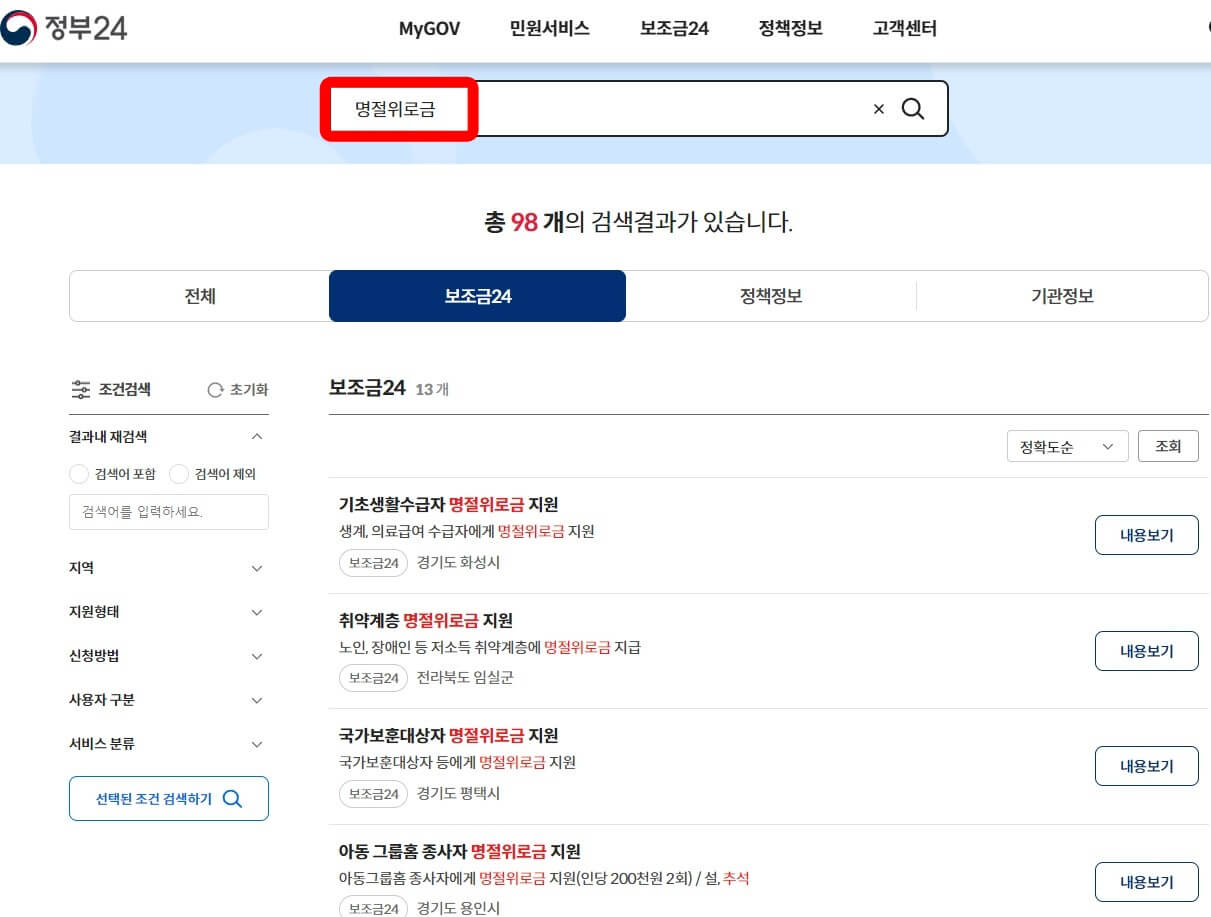The image size is (1211, 917).
Task: Expand the 서비스 분류 section
Action: click(257, 743)
